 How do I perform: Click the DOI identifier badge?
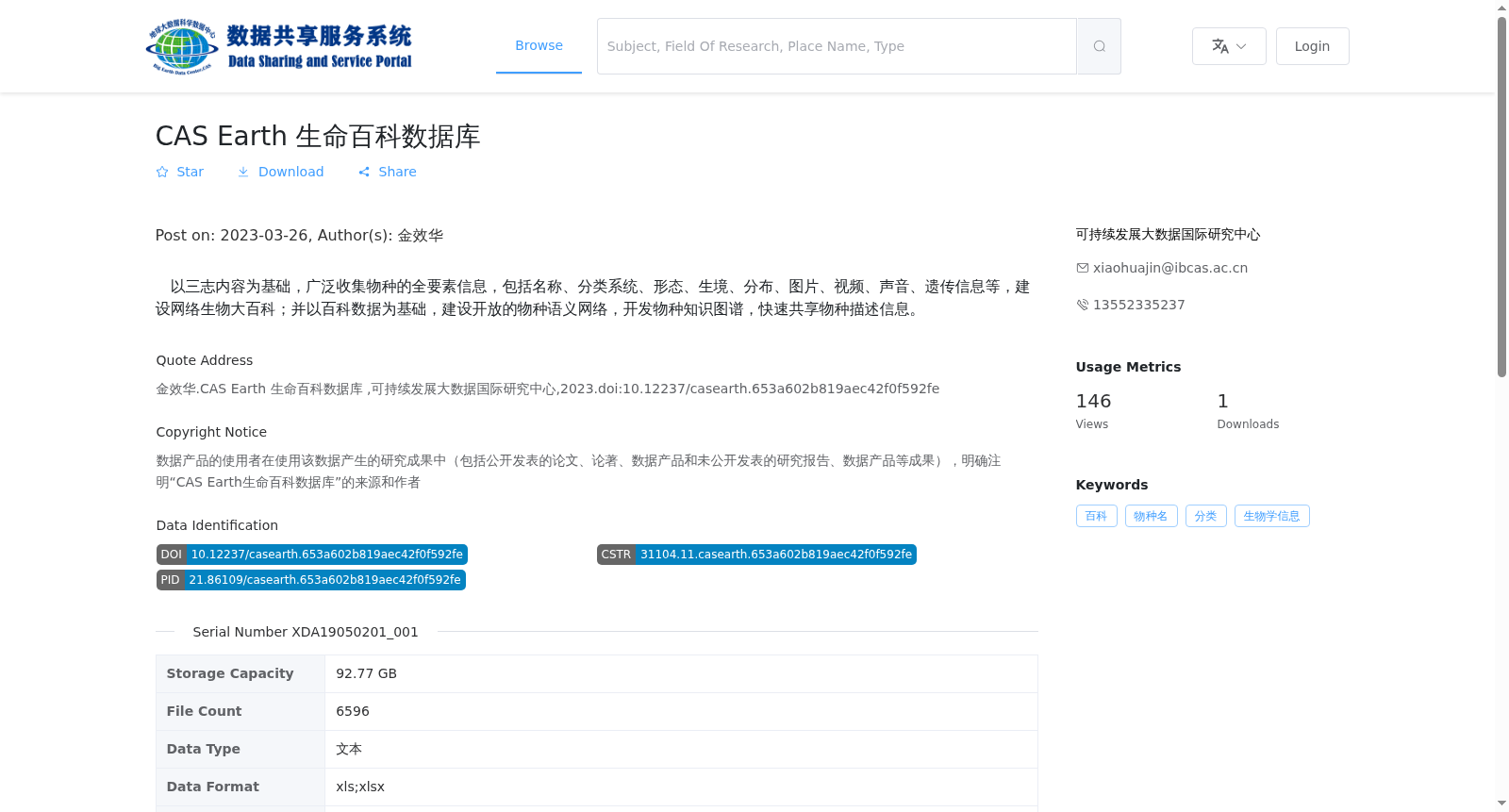click(x=312, y=555)
